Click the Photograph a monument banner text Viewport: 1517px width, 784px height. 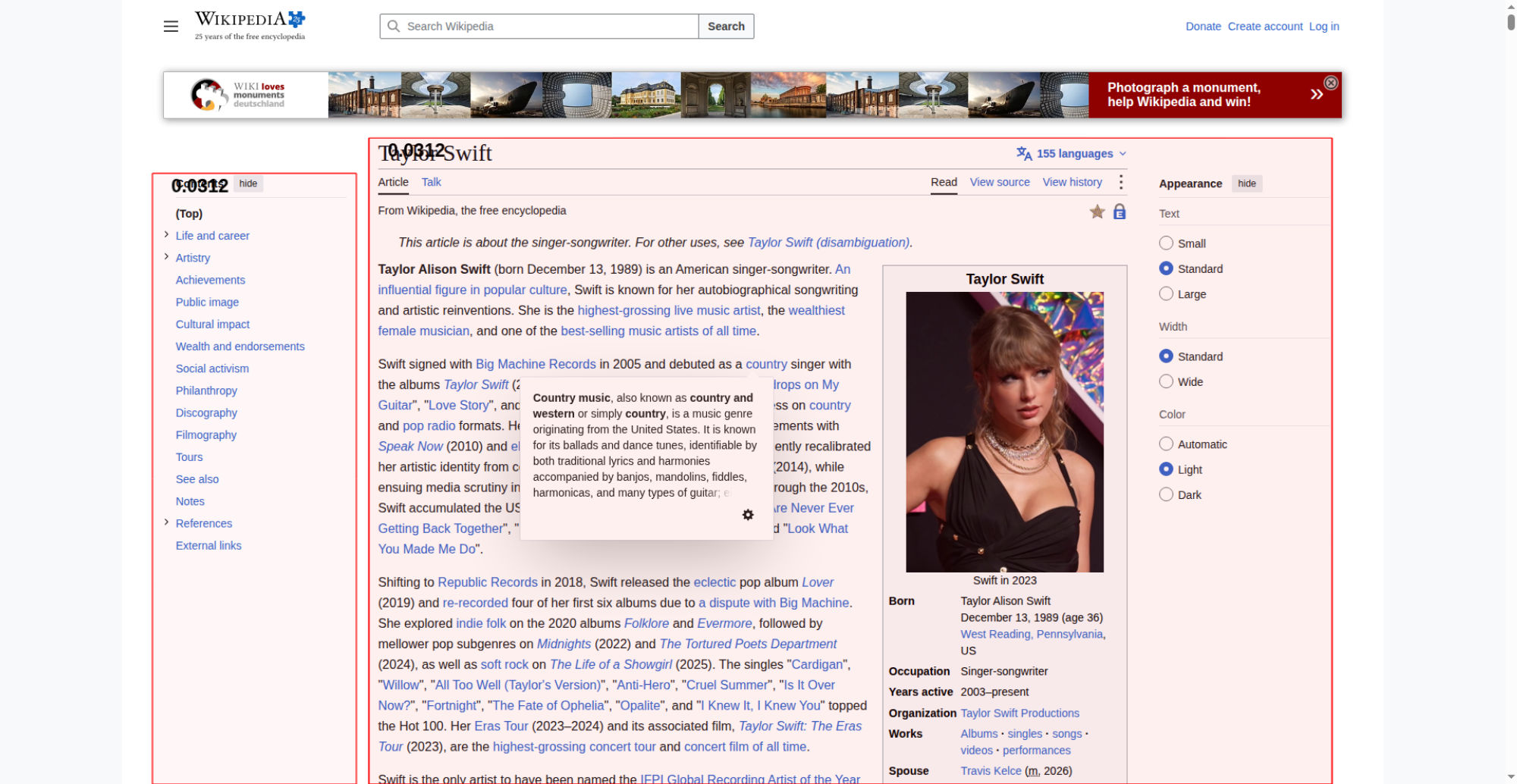[1183, 95]
